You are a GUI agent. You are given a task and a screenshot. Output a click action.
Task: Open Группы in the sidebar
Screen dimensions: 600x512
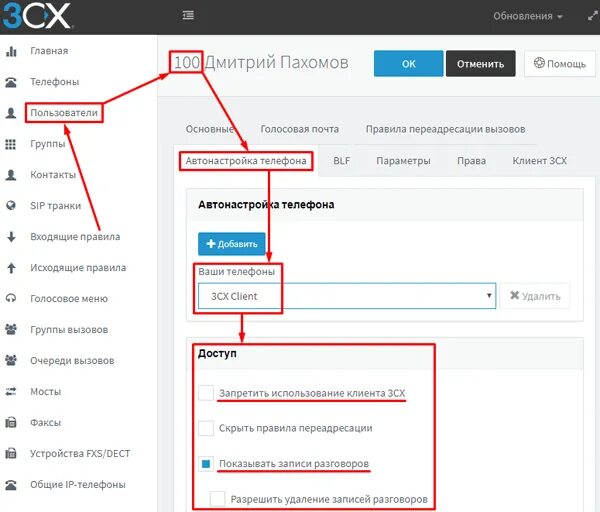[x=48, y=144]
